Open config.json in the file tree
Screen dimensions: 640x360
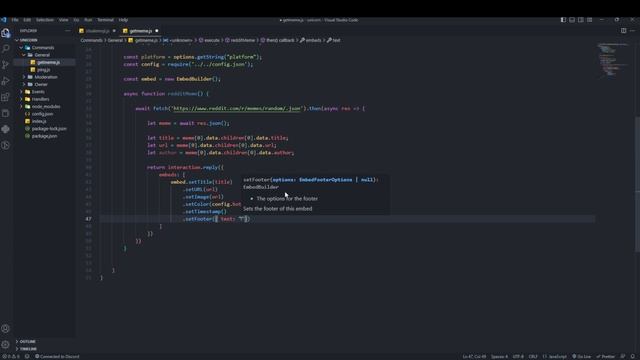(42, 114)
